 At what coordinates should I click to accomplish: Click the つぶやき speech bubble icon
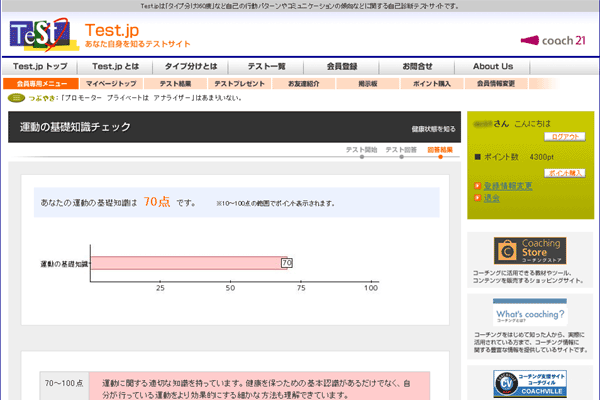(15, 98)
